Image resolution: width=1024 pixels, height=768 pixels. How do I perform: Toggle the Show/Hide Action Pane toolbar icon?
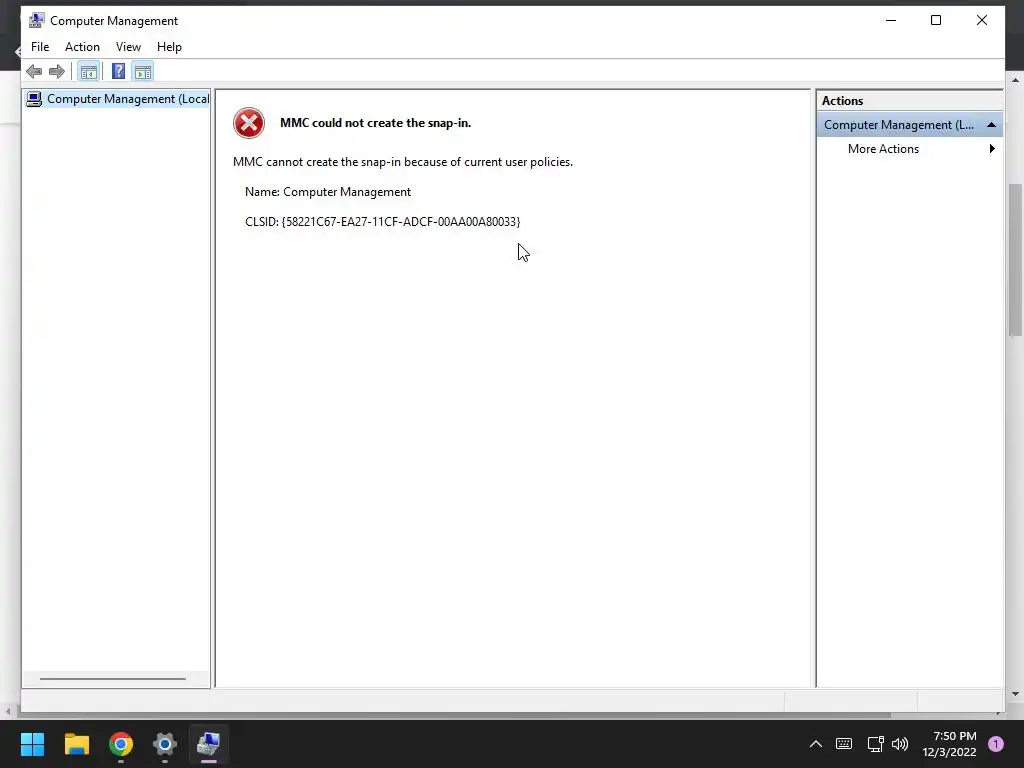[x=143, y=71]
